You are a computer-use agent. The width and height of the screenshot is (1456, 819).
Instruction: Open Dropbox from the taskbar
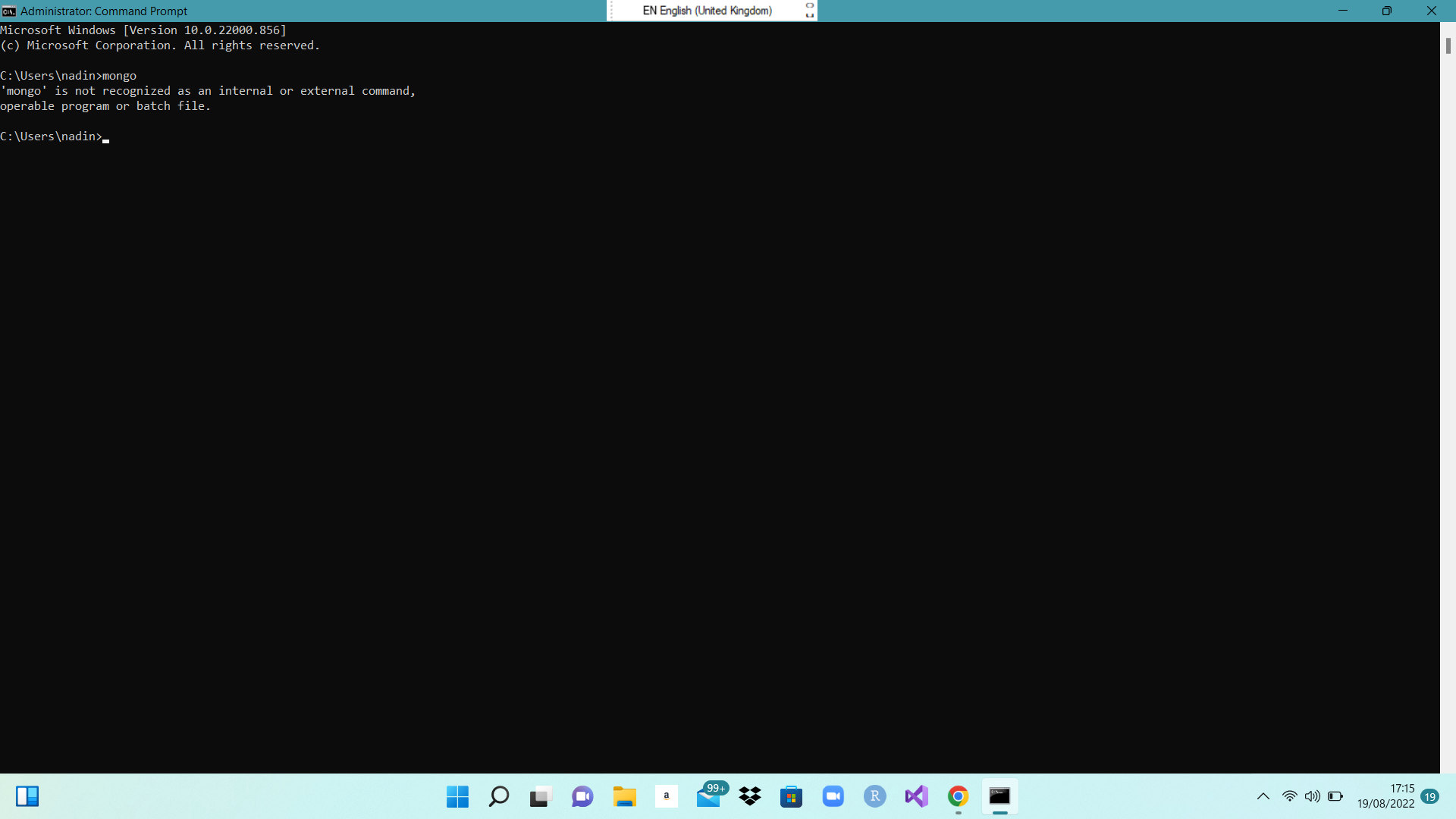750,796
